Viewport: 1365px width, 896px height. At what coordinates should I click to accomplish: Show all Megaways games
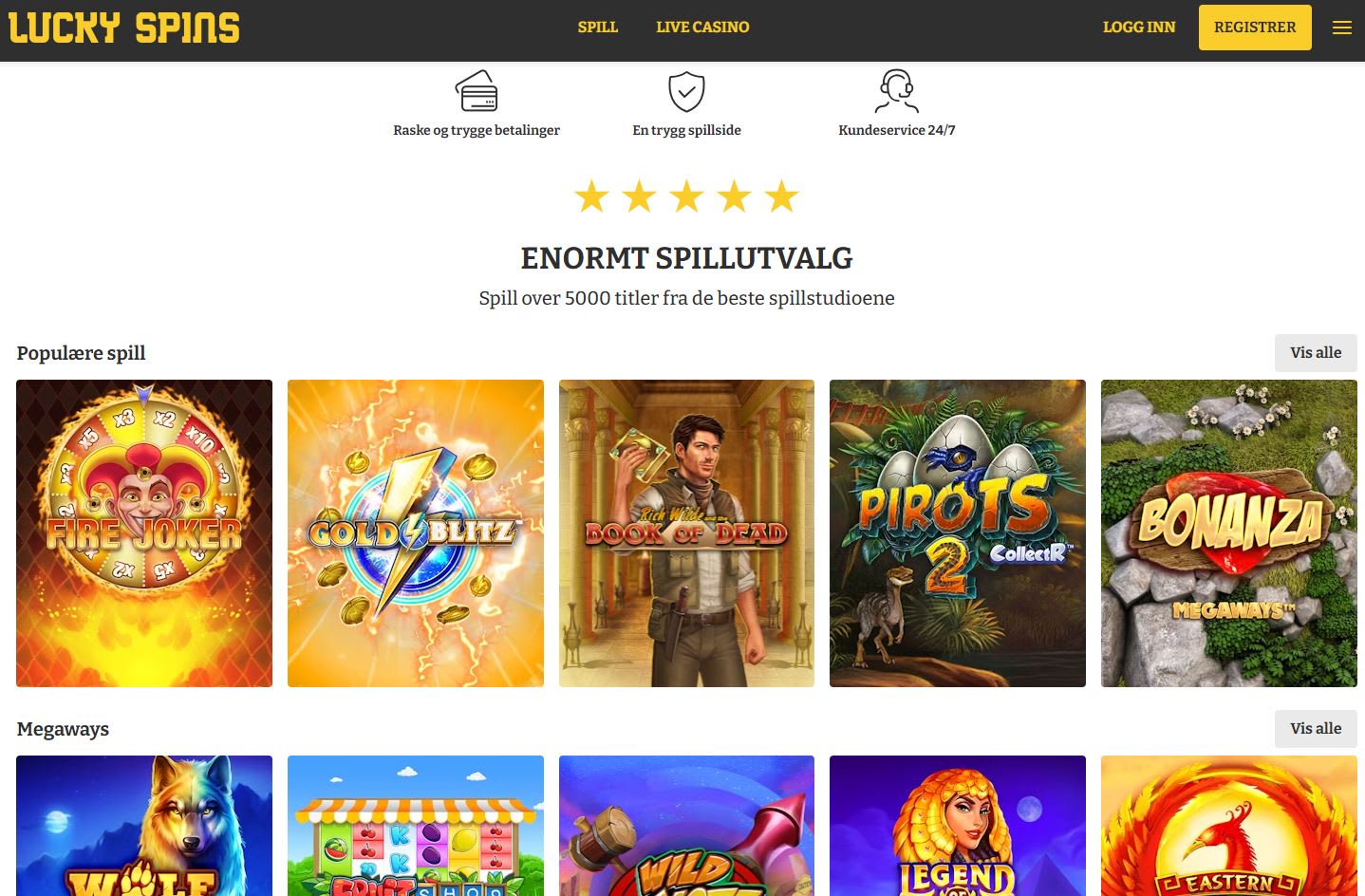click(x=1316, y=729)
